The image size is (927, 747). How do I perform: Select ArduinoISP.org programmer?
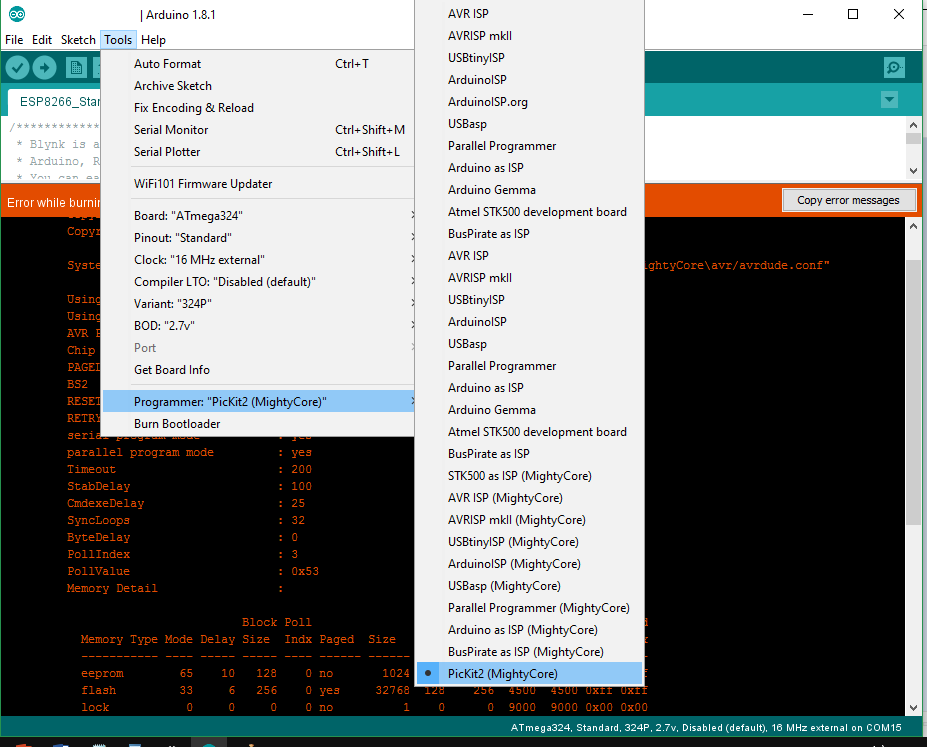(529, 102)
